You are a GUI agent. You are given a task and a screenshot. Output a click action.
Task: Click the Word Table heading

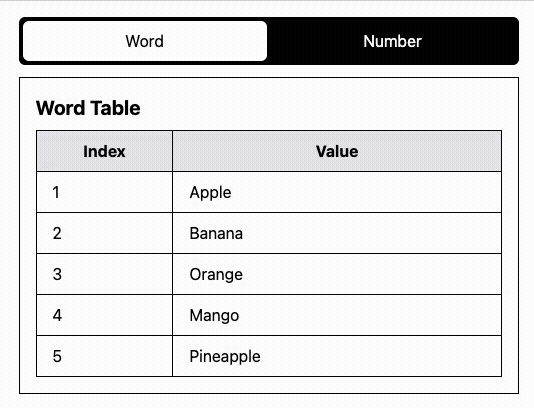88,108
